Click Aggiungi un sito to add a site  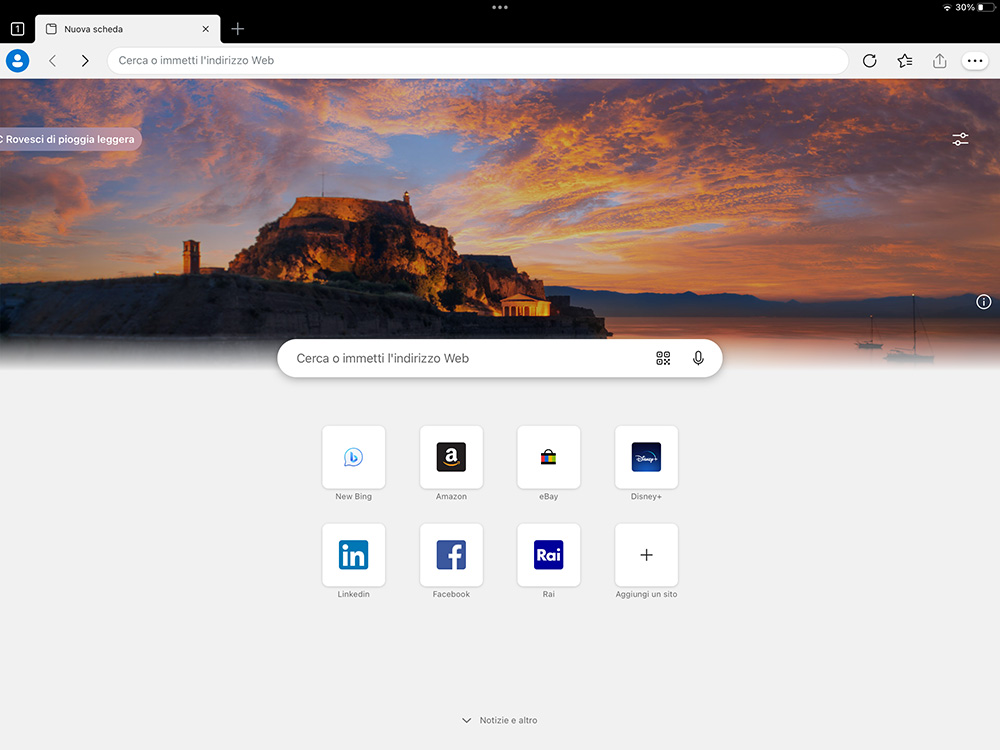(646, 554)
